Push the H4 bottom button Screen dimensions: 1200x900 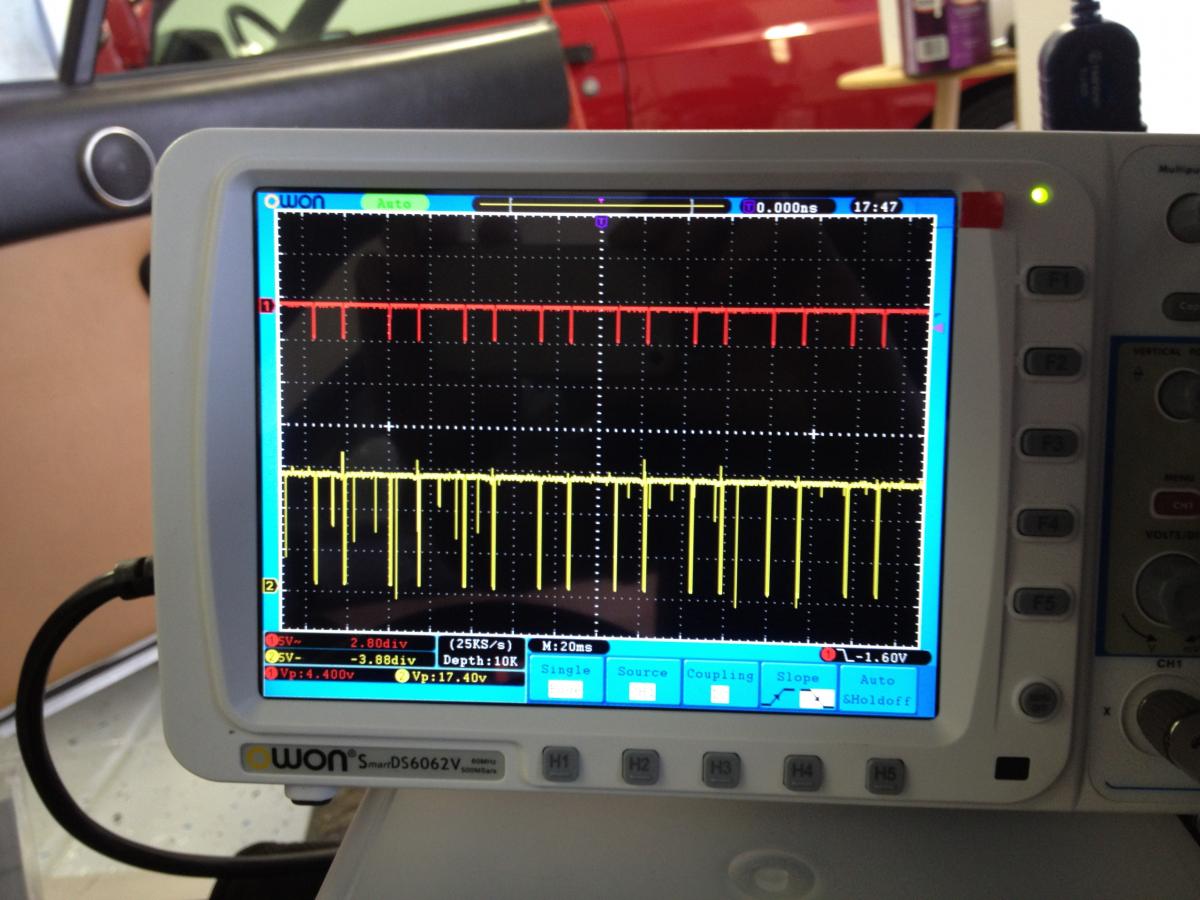pyautogui.click(x=803, y=773)
